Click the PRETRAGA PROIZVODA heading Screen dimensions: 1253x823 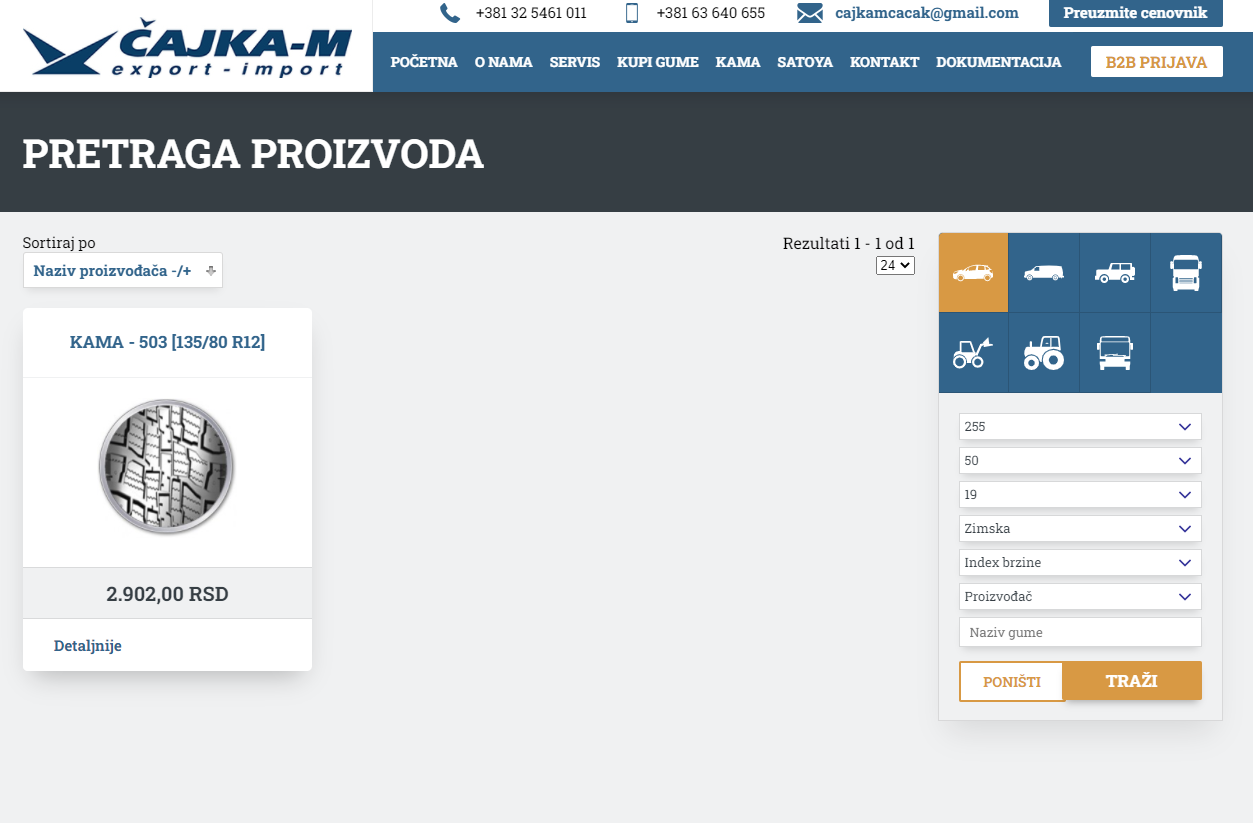coord(253,154)
